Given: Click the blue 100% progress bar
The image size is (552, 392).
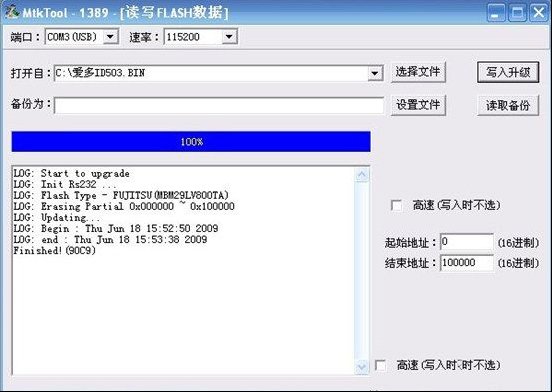Looking at the screenshot, I should 191,141.
